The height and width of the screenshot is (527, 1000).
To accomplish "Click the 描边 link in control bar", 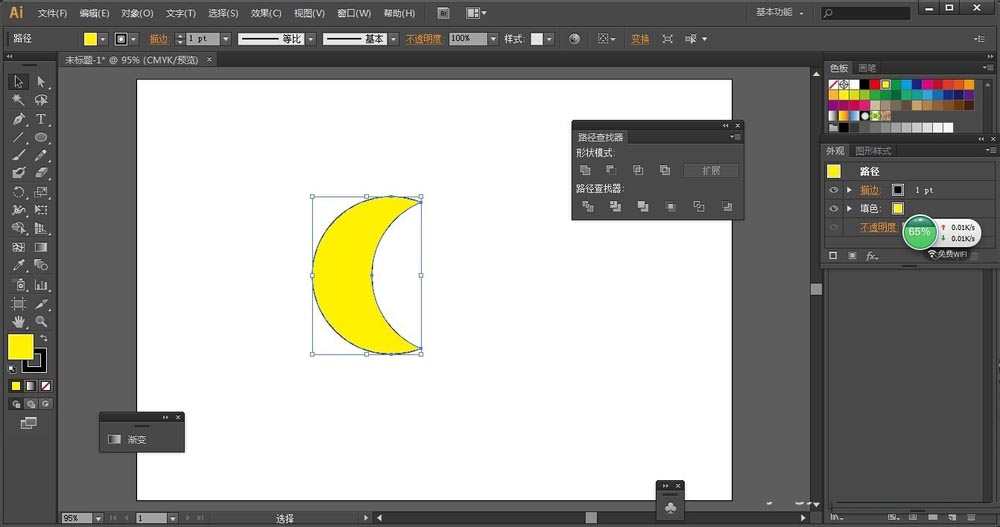I will tap(159, 39).
